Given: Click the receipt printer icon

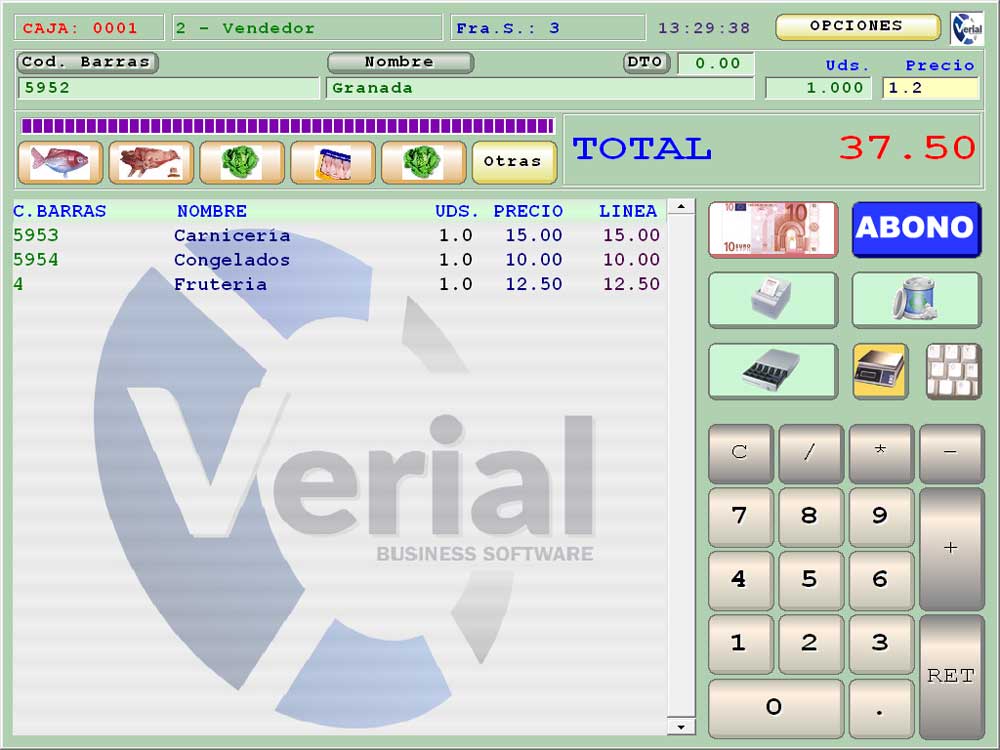Looking at the screenshot, I should pos(773,299).
